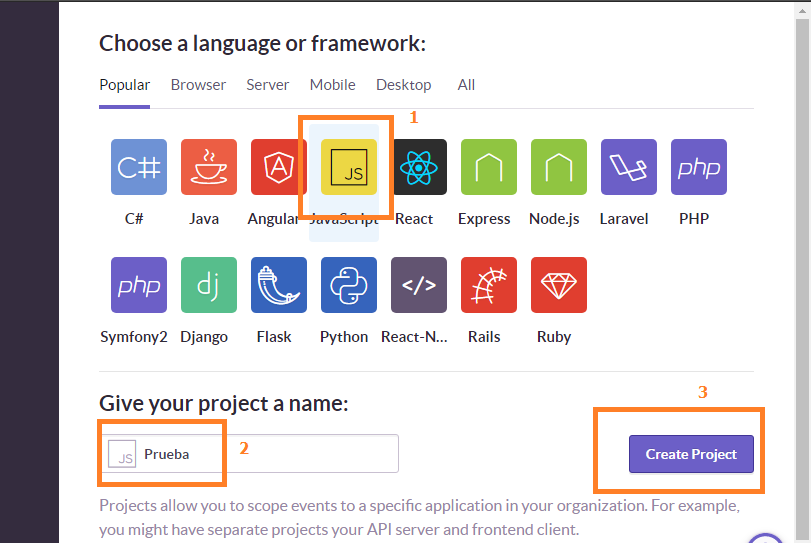Focus the project name field containing Prueba

pos(250,454)
